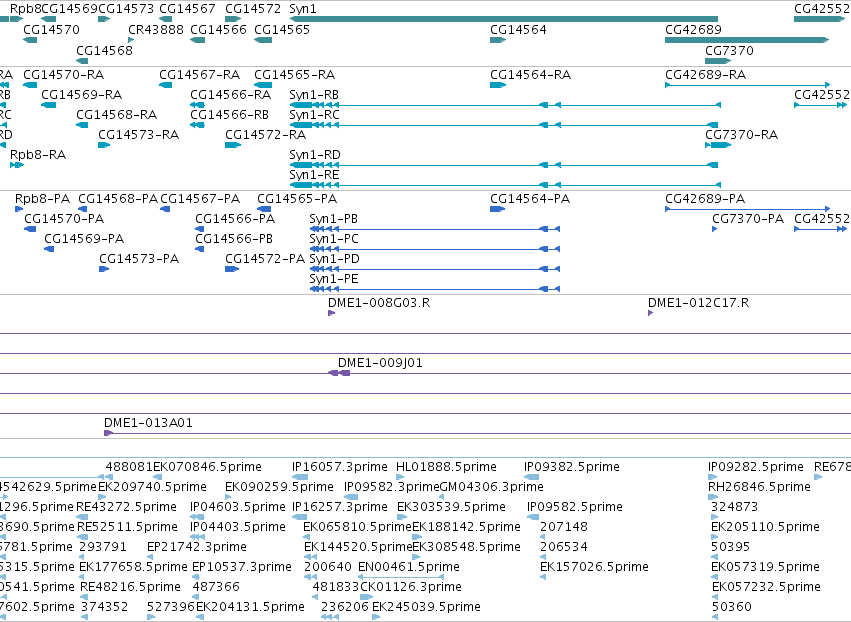Viewport: 851px width, 622px height.
Task: Select the CG14573-PA protein label
Action: [x=139, y=259]
